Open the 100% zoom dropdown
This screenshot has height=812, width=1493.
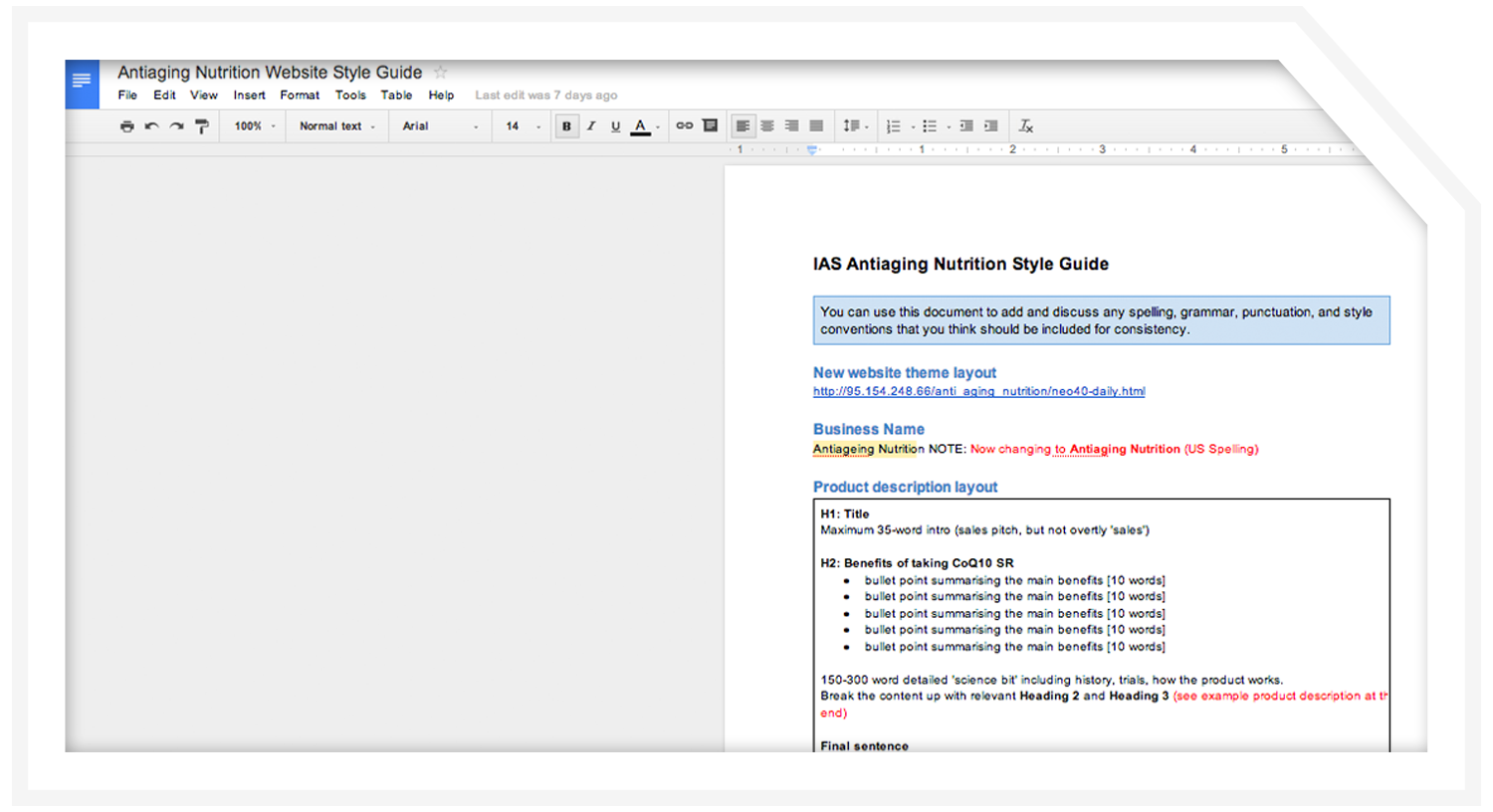pos(255,126)
